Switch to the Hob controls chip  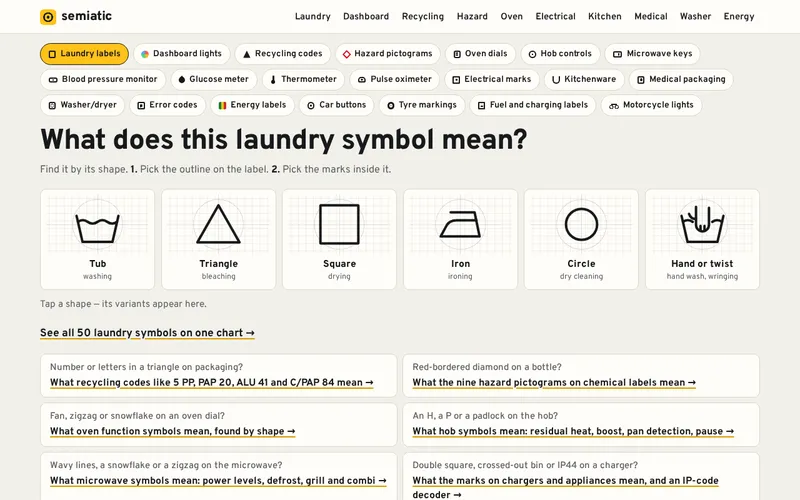coord(560,54)
